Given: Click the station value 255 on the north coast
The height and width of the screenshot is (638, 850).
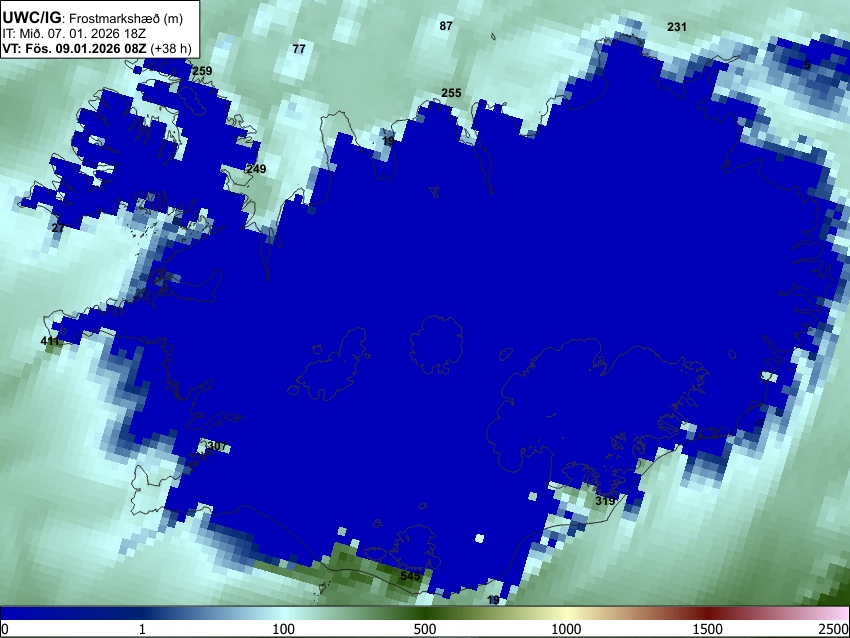Looking at the screenshot, I should point(451,93).
